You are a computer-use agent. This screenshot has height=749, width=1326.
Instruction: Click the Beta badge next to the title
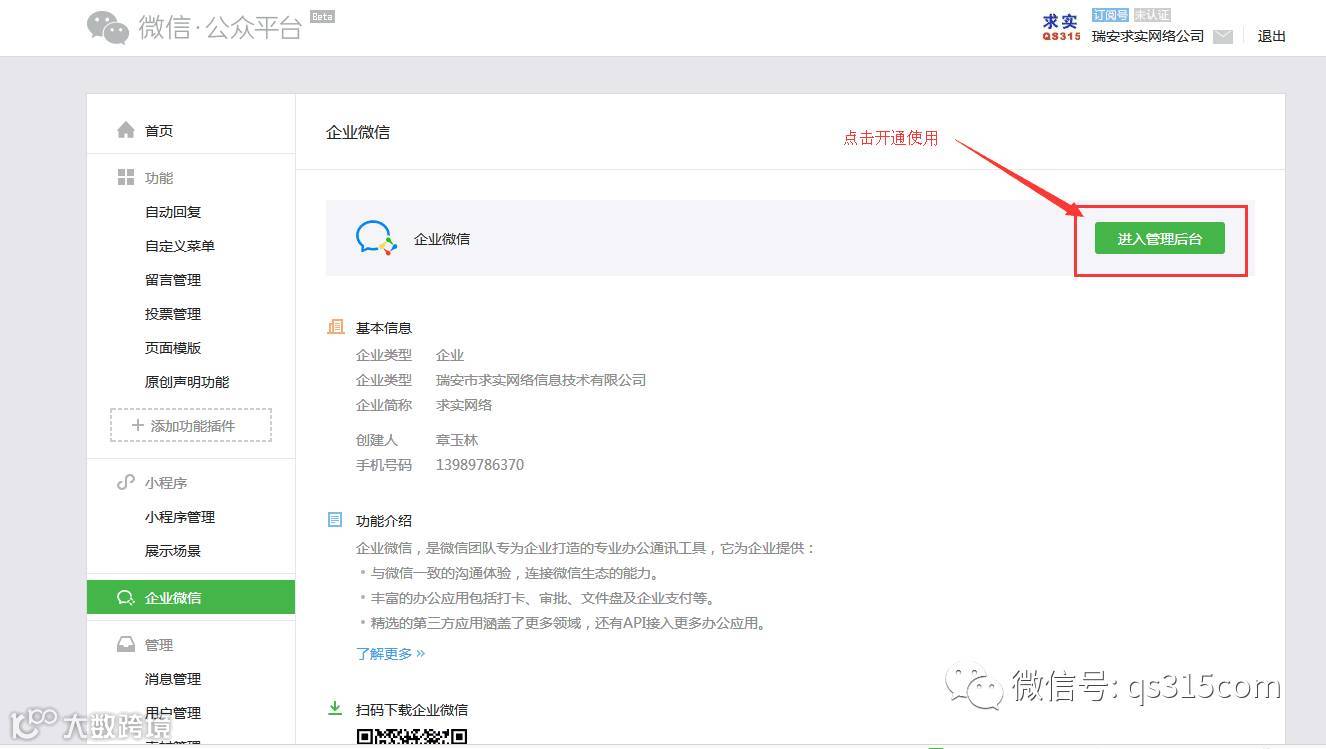(x=322, y=16)
